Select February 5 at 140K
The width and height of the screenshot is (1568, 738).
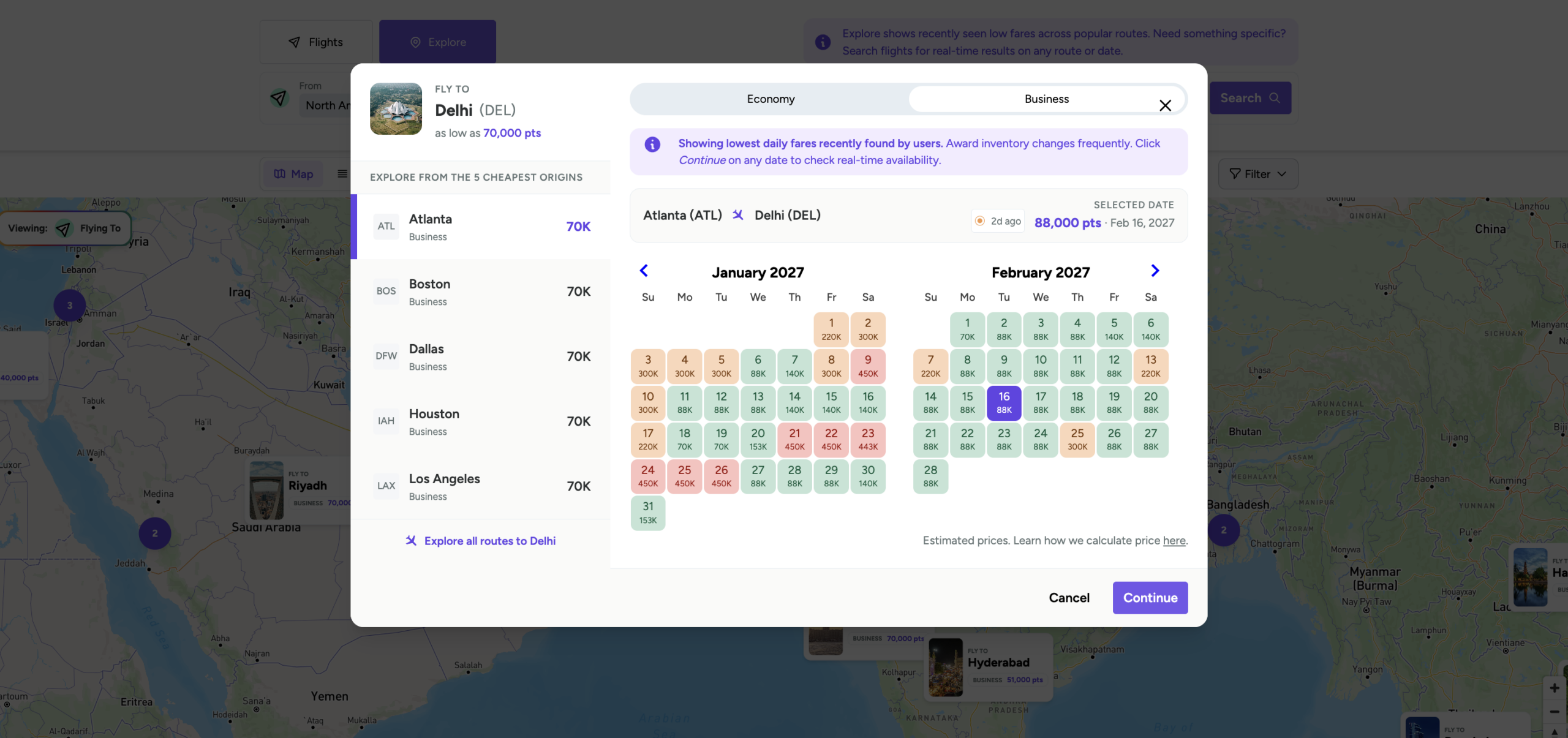coord(1114,329)
